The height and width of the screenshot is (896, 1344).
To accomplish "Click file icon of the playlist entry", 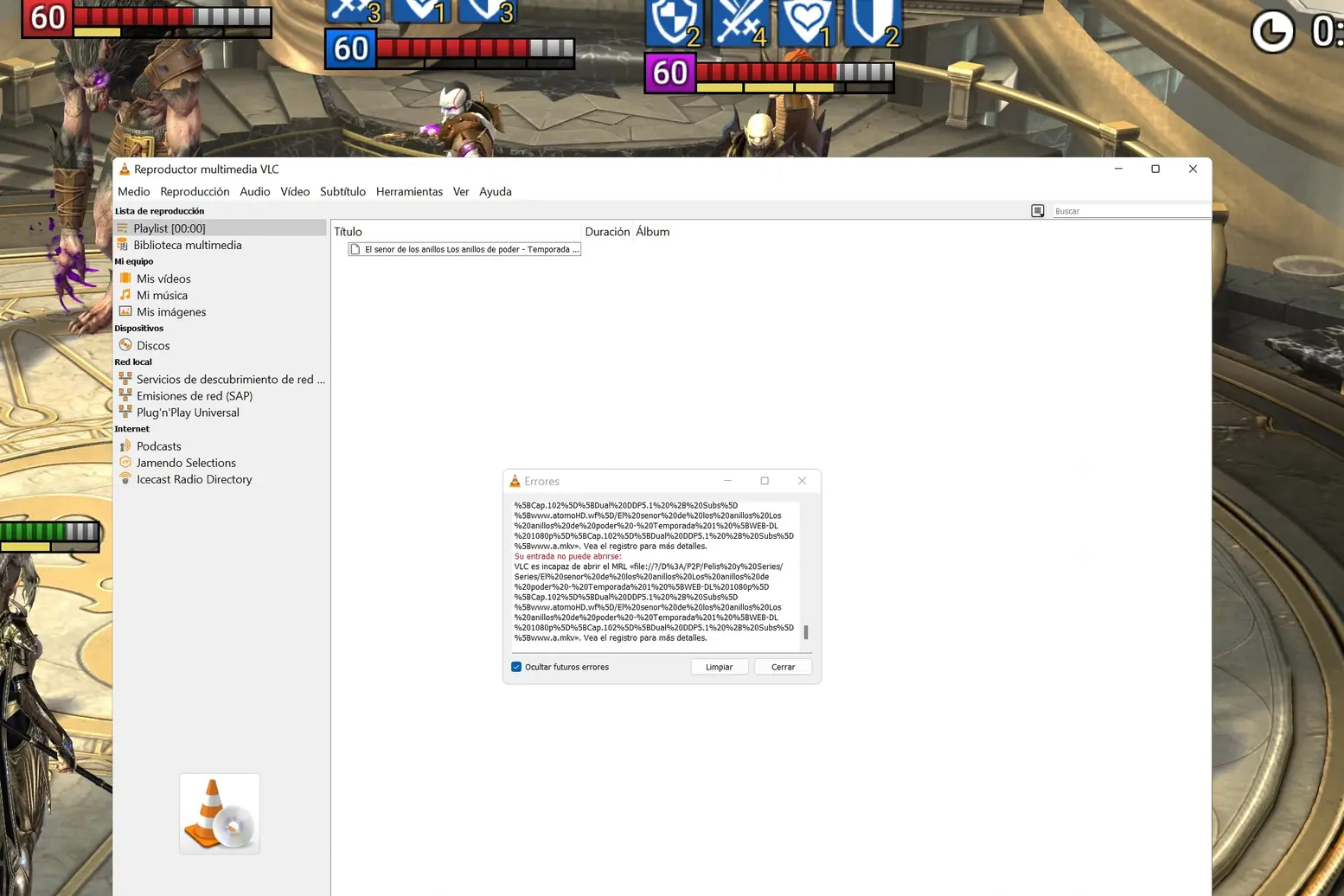I will pyautogui.click(x=355, y=249).
